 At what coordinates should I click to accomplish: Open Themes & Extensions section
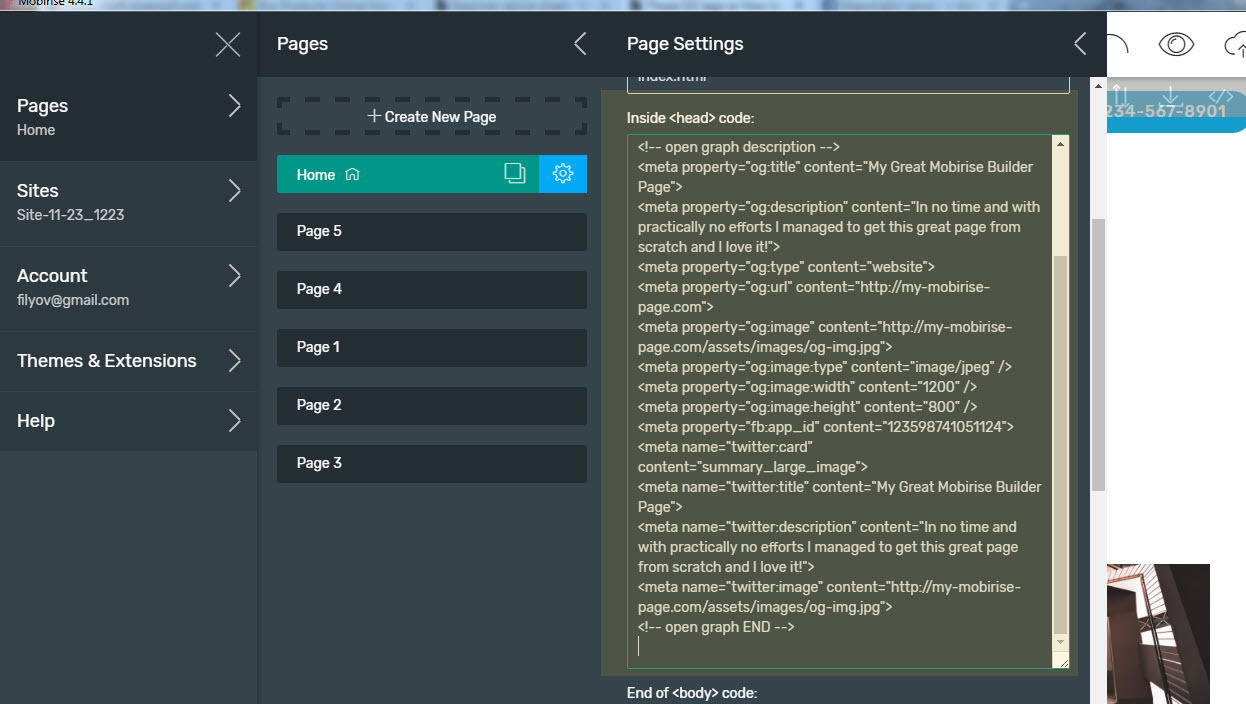click(128, 361)
